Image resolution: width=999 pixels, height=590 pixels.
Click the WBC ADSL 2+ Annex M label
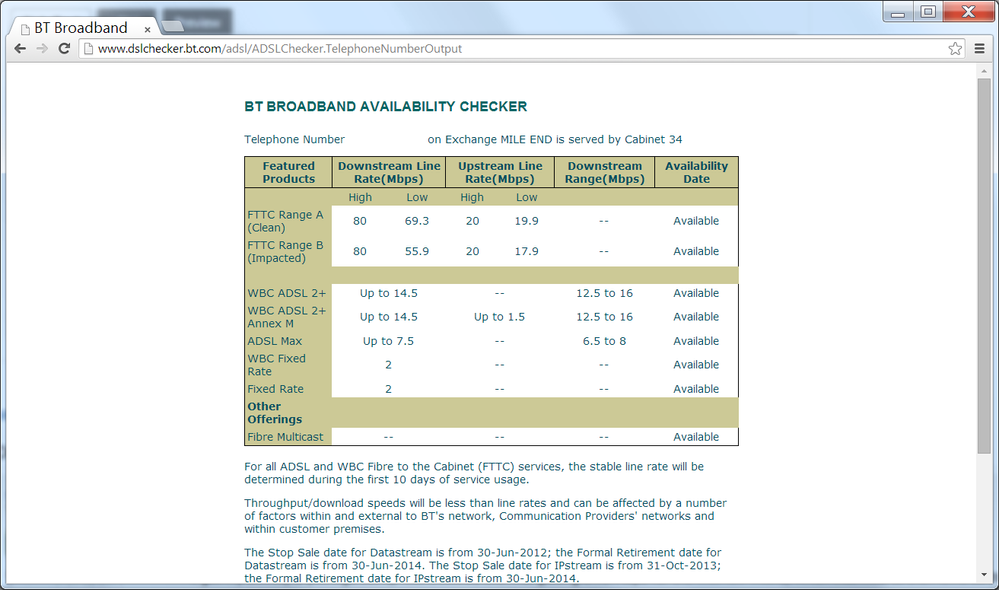click(x=287, y=317)
